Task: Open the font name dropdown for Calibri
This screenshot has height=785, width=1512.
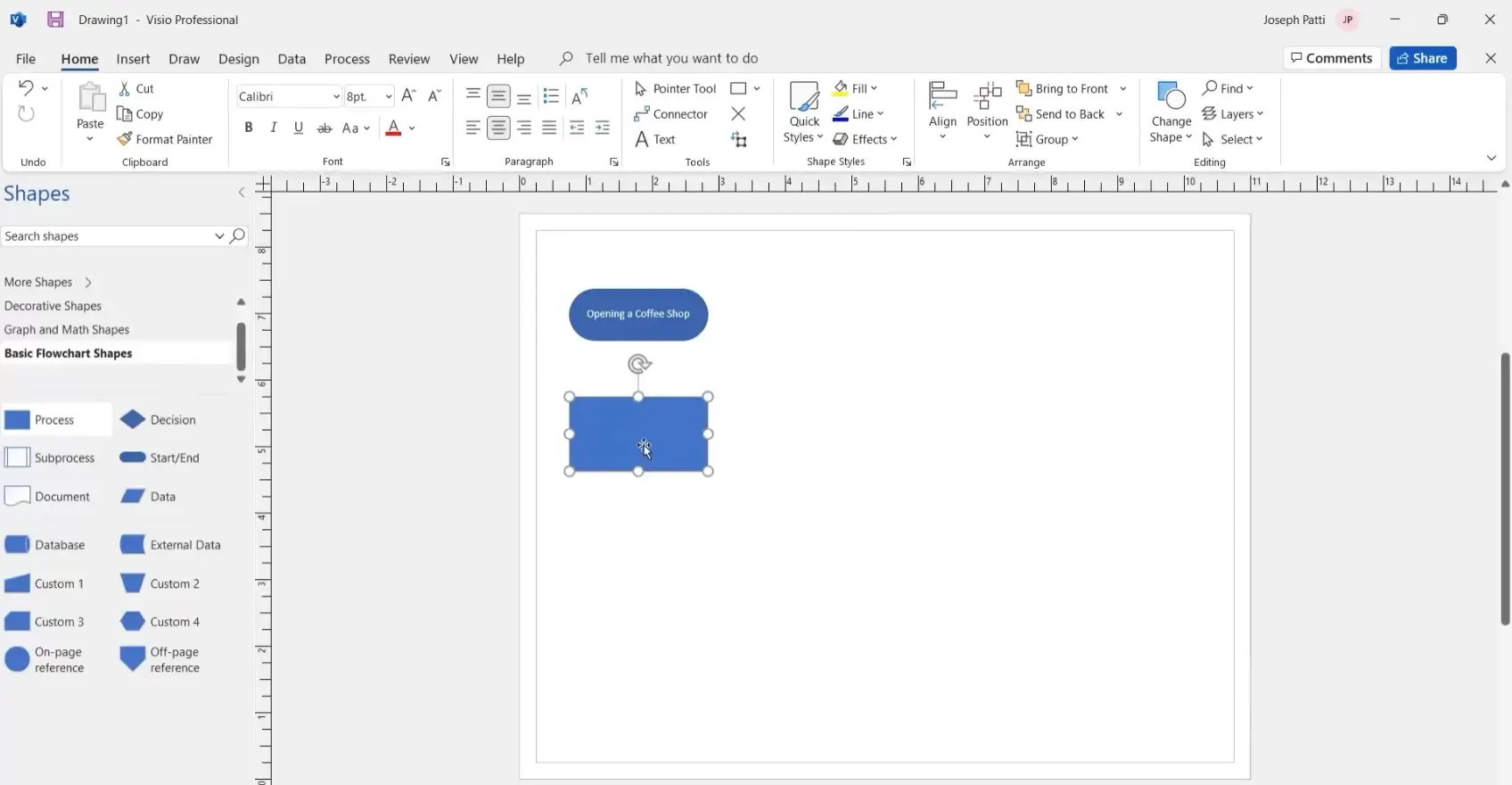Action: [x=336, y=96]
